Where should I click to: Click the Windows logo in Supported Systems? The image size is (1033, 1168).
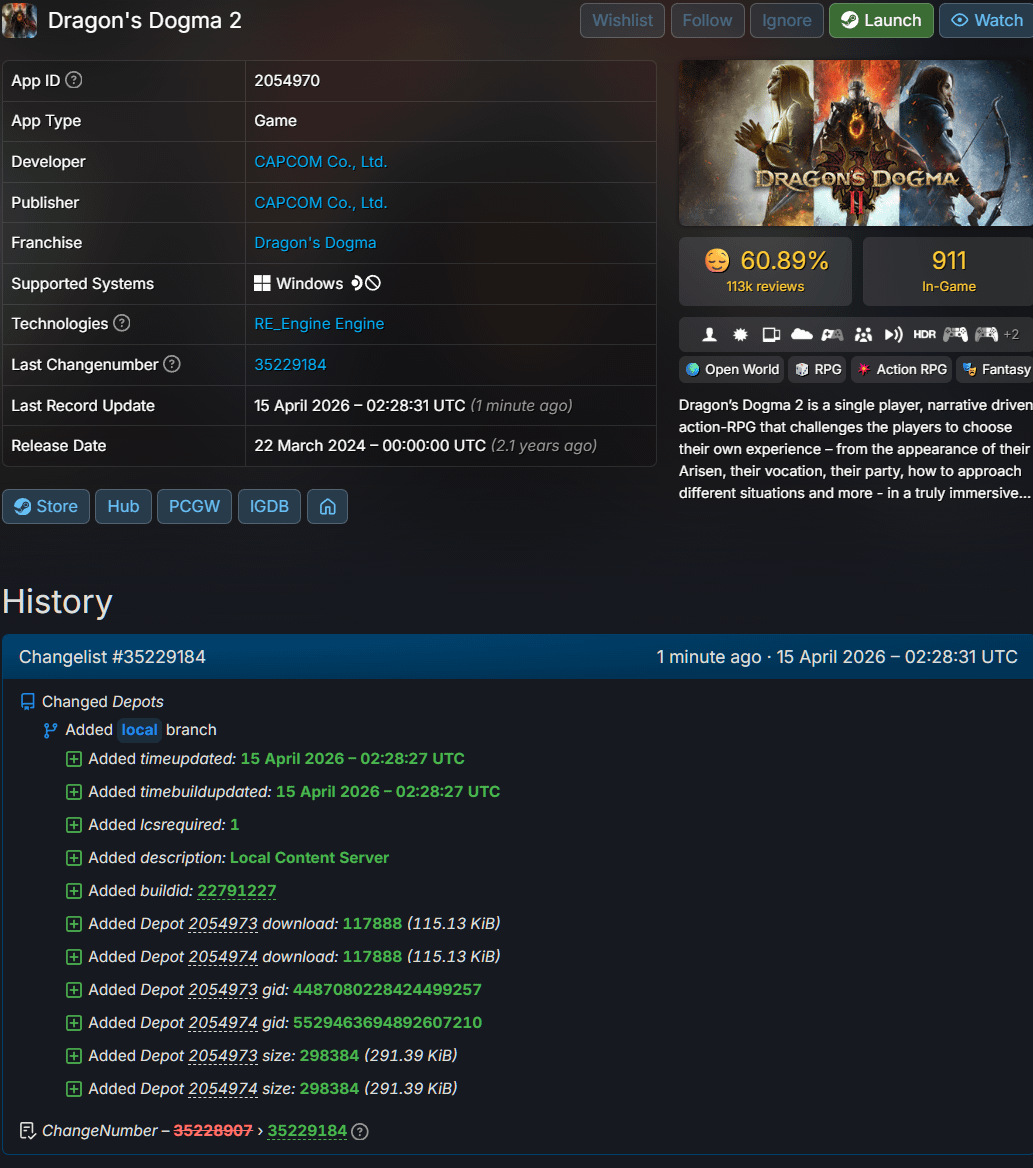(262, 283)
